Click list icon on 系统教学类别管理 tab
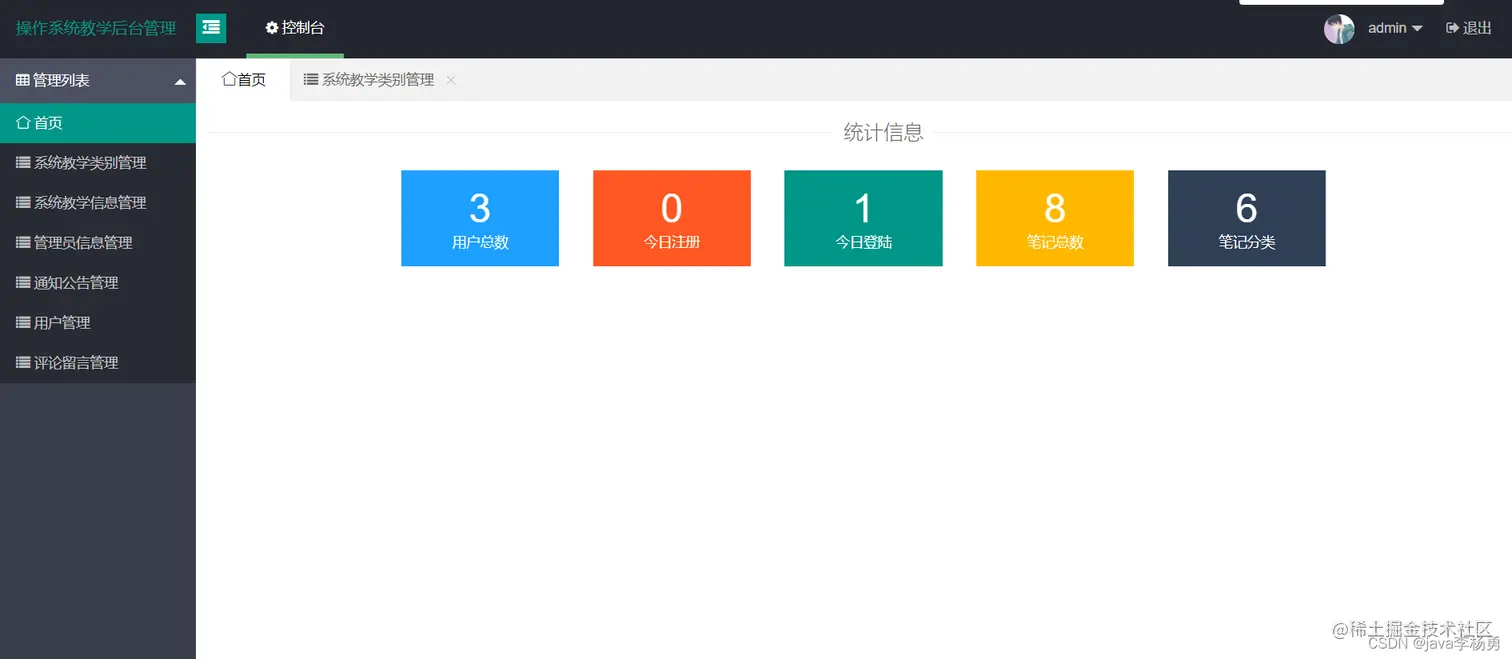 (311, 79)
